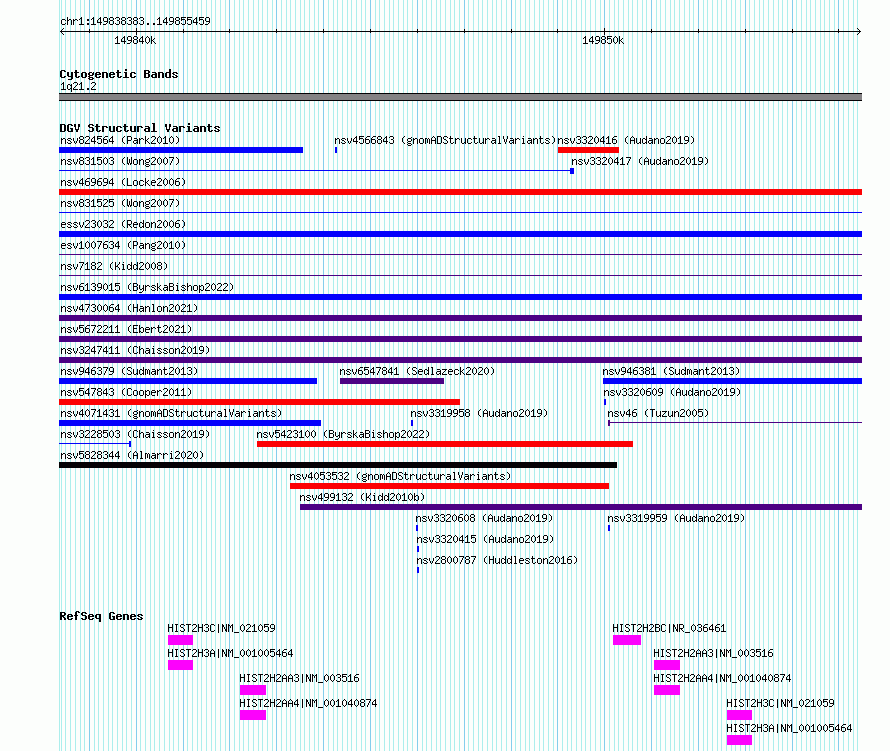890x751 pixels.
Task: Select the red nsv4053532 variant bar
Action: coord(450,486)
